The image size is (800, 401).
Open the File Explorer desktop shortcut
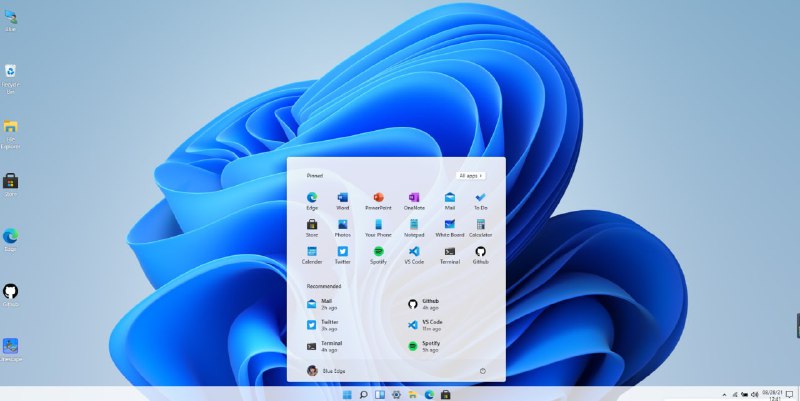[10, 134]
